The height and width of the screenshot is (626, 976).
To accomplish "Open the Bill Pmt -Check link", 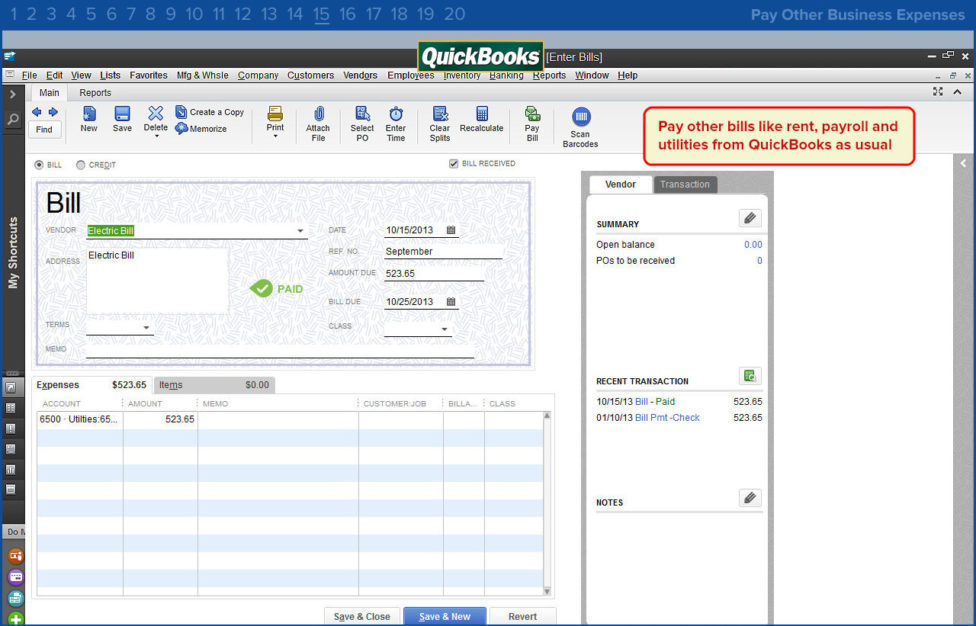I will (x=667, y=418).
